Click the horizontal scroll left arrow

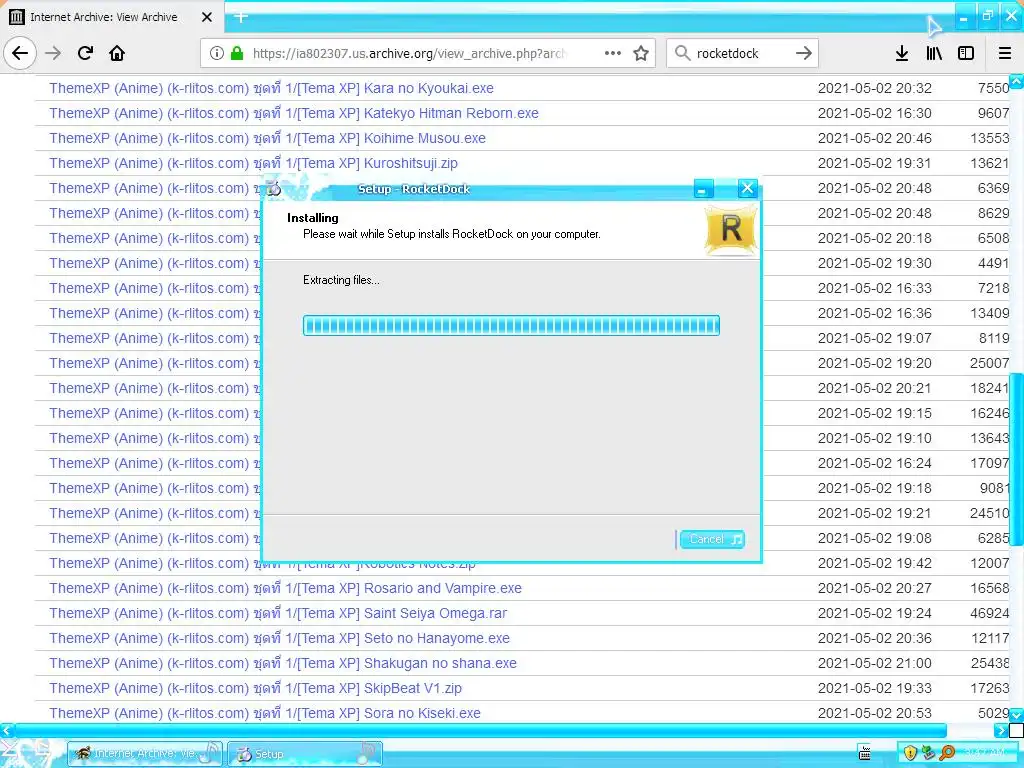6,729
